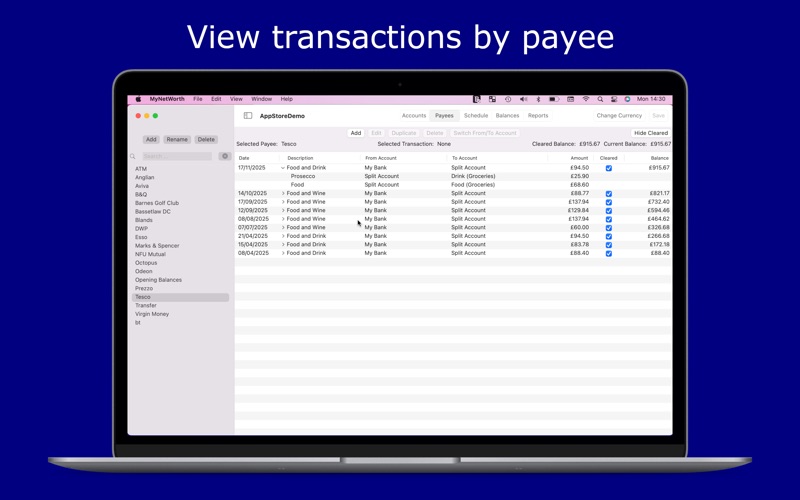Uncheck Cleared for 17/11/2025 transaction
This screenshot has width=800, height=500.
click(x=609, y=168)
